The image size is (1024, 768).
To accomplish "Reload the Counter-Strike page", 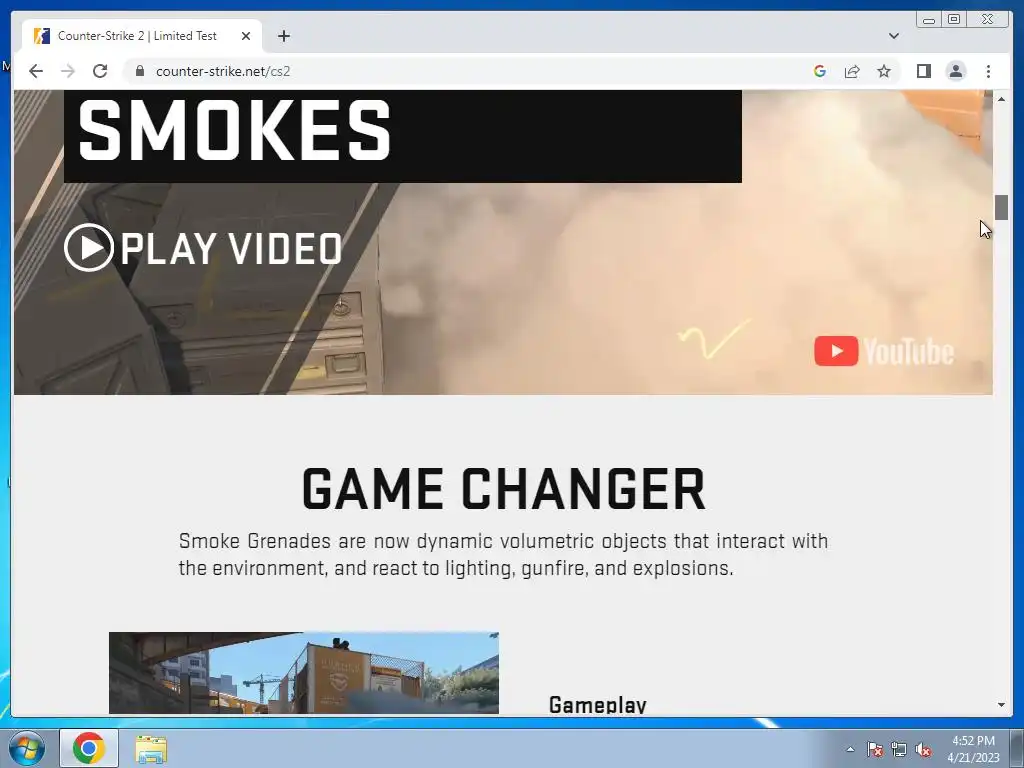I will [x=100, y=71].
